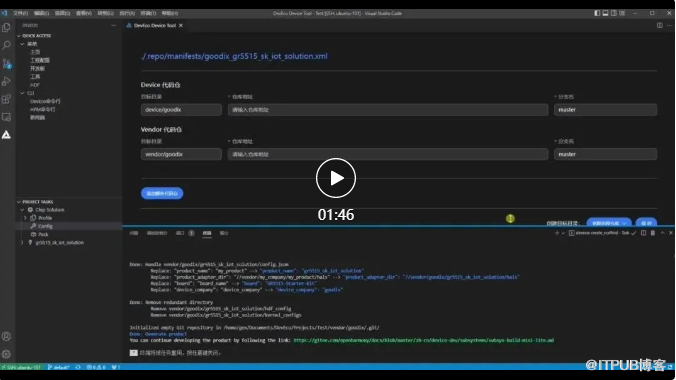Click SSH ubuntu remote indicator in status bar
This screenshot has height=380, width=676.
22,367
